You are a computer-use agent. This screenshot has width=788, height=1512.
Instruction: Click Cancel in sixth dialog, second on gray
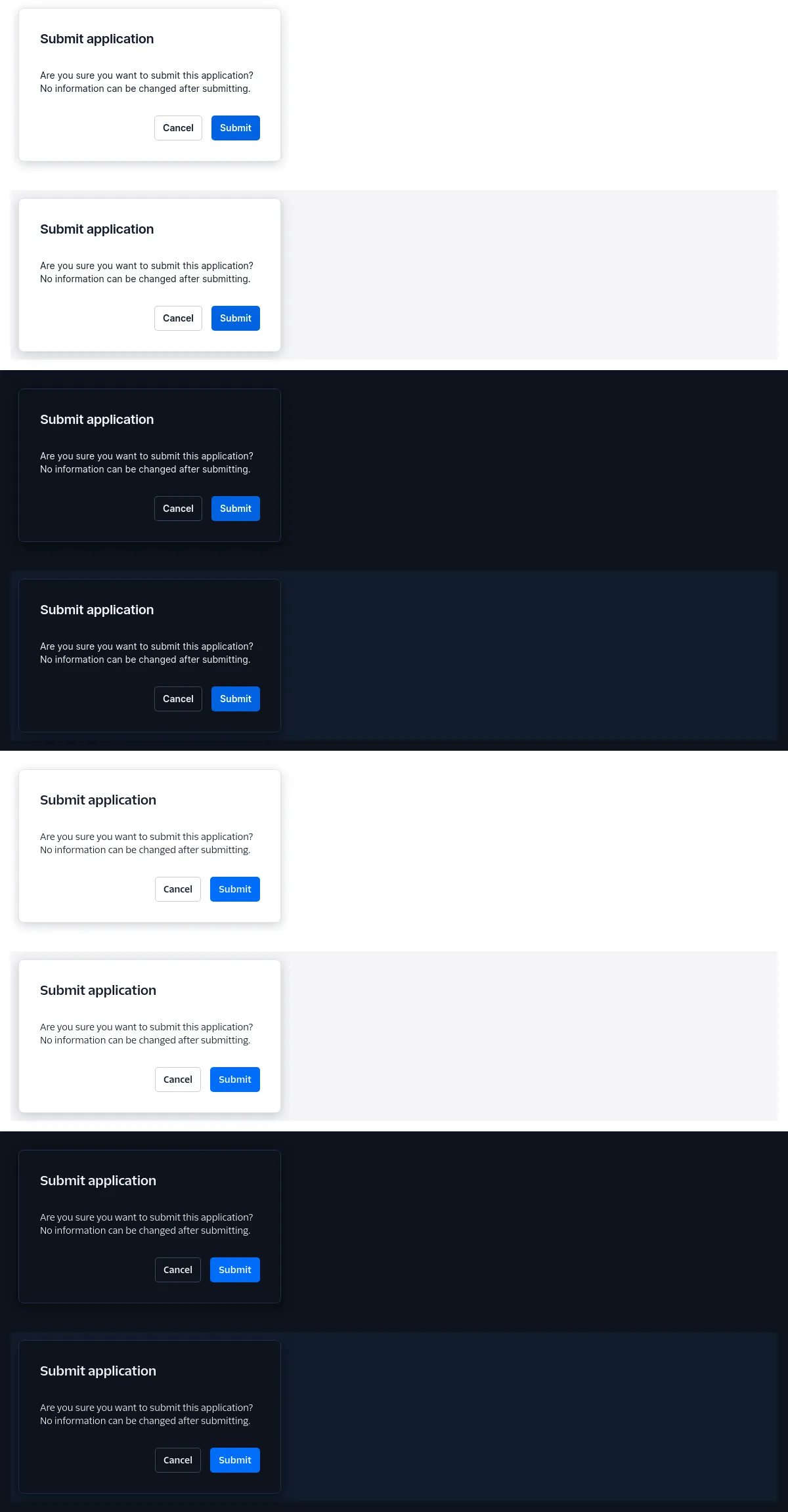click(x=178, y=1080)
